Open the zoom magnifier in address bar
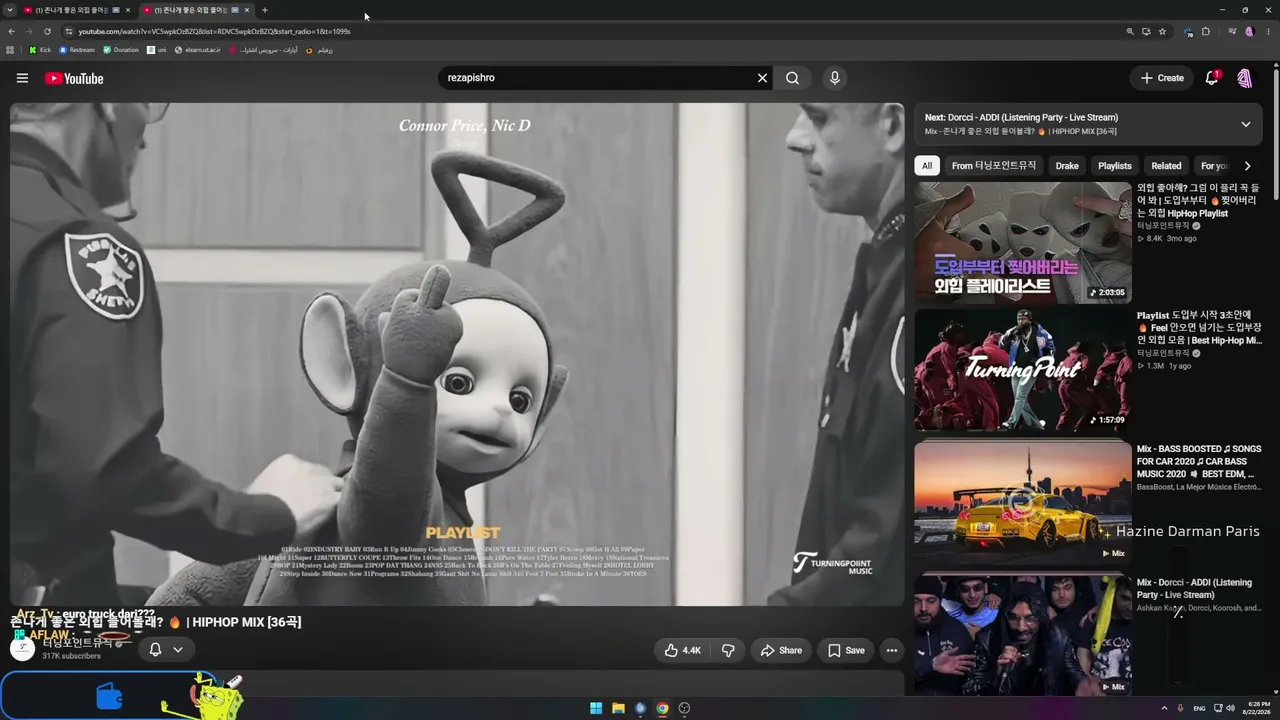1280x720 pixels. pos(1130,31)
